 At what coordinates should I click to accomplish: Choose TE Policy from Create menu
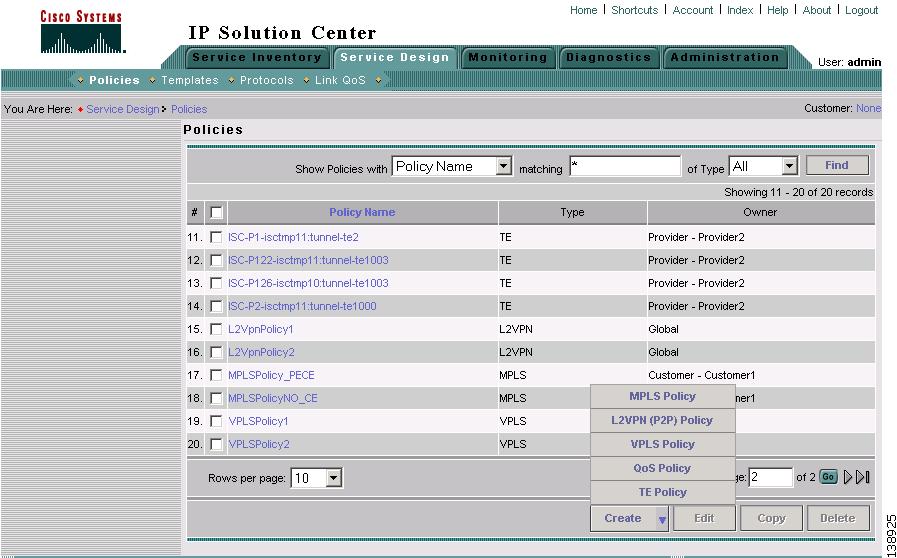click(x=662, y=492)
